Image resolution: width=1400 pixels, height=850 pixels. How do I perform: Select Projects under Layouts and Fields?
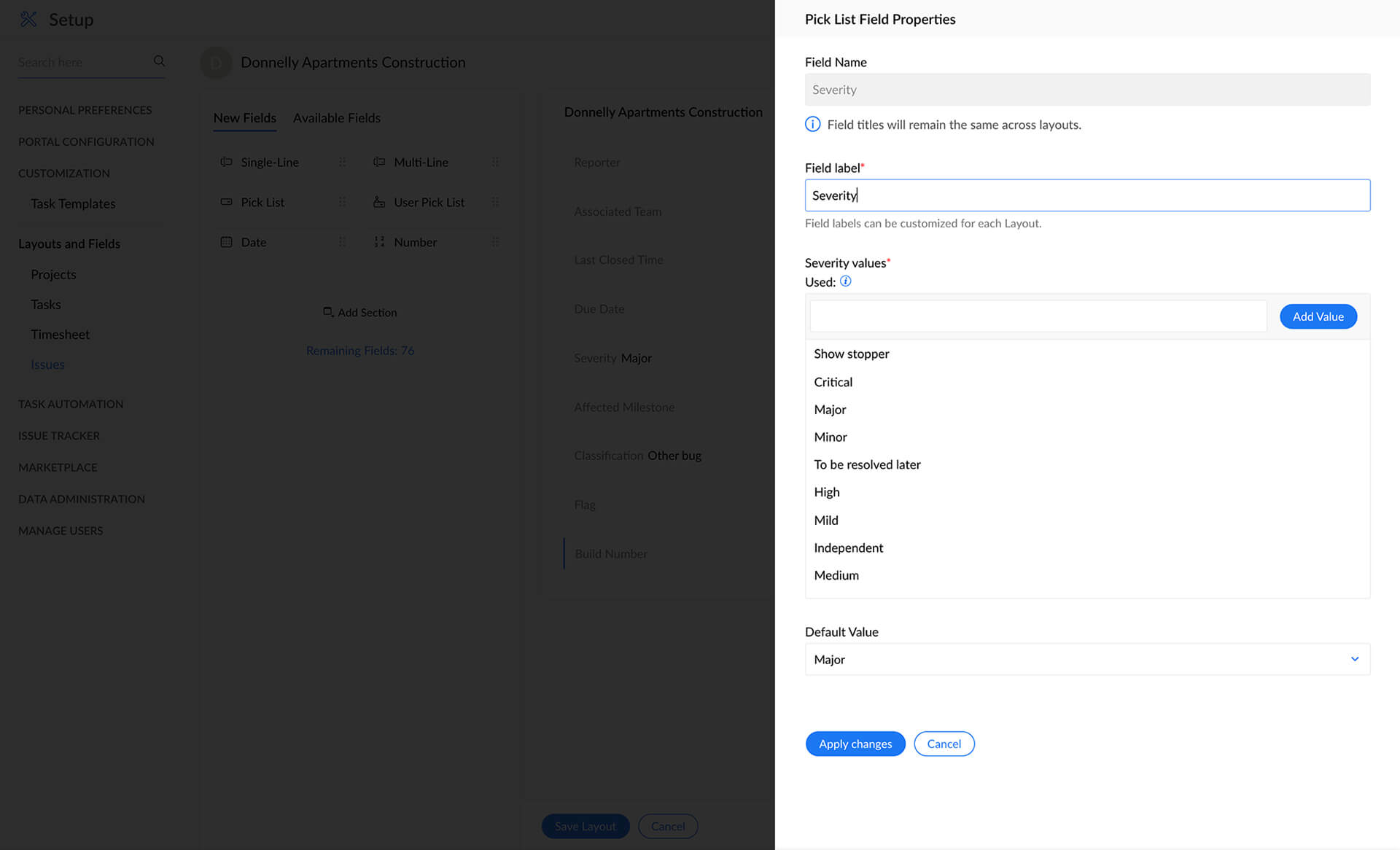[x=53, y=274]
